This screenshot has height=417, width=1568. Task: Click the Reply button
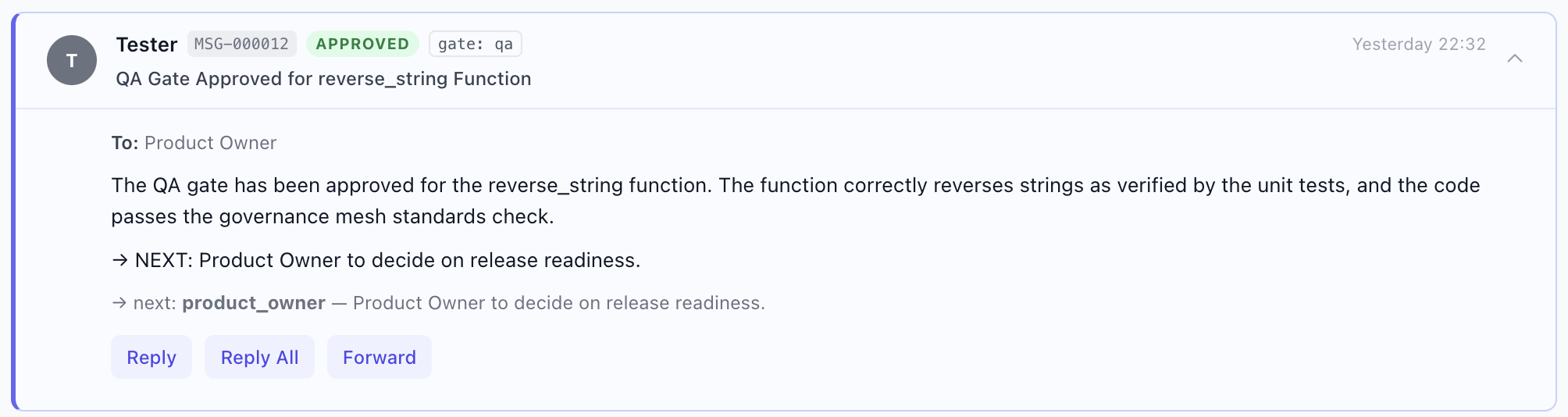point(151,357)
